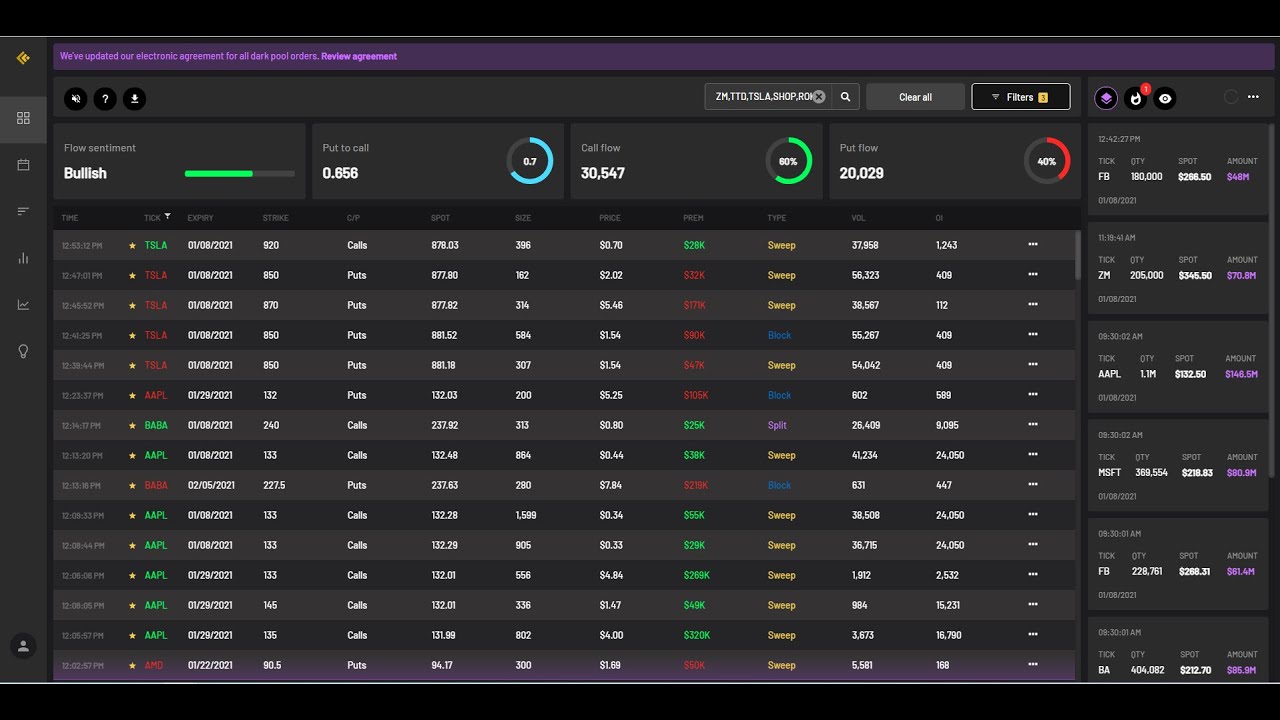
Task: Open the user profile avatar in the sidebar
Action: tap(23, 646)
